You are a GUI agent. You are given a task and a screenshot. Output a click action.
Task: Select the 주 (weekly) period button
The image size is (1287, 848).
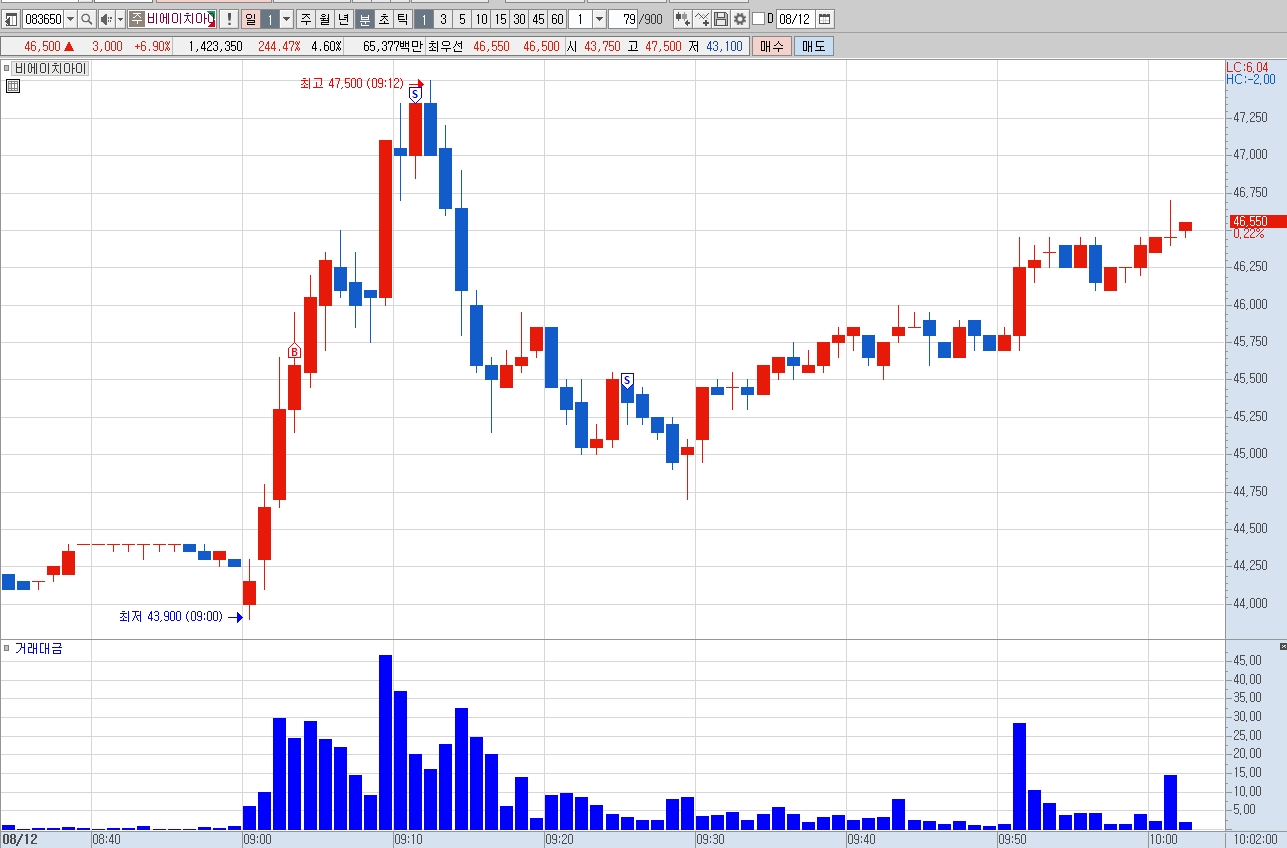coord(306,19)
